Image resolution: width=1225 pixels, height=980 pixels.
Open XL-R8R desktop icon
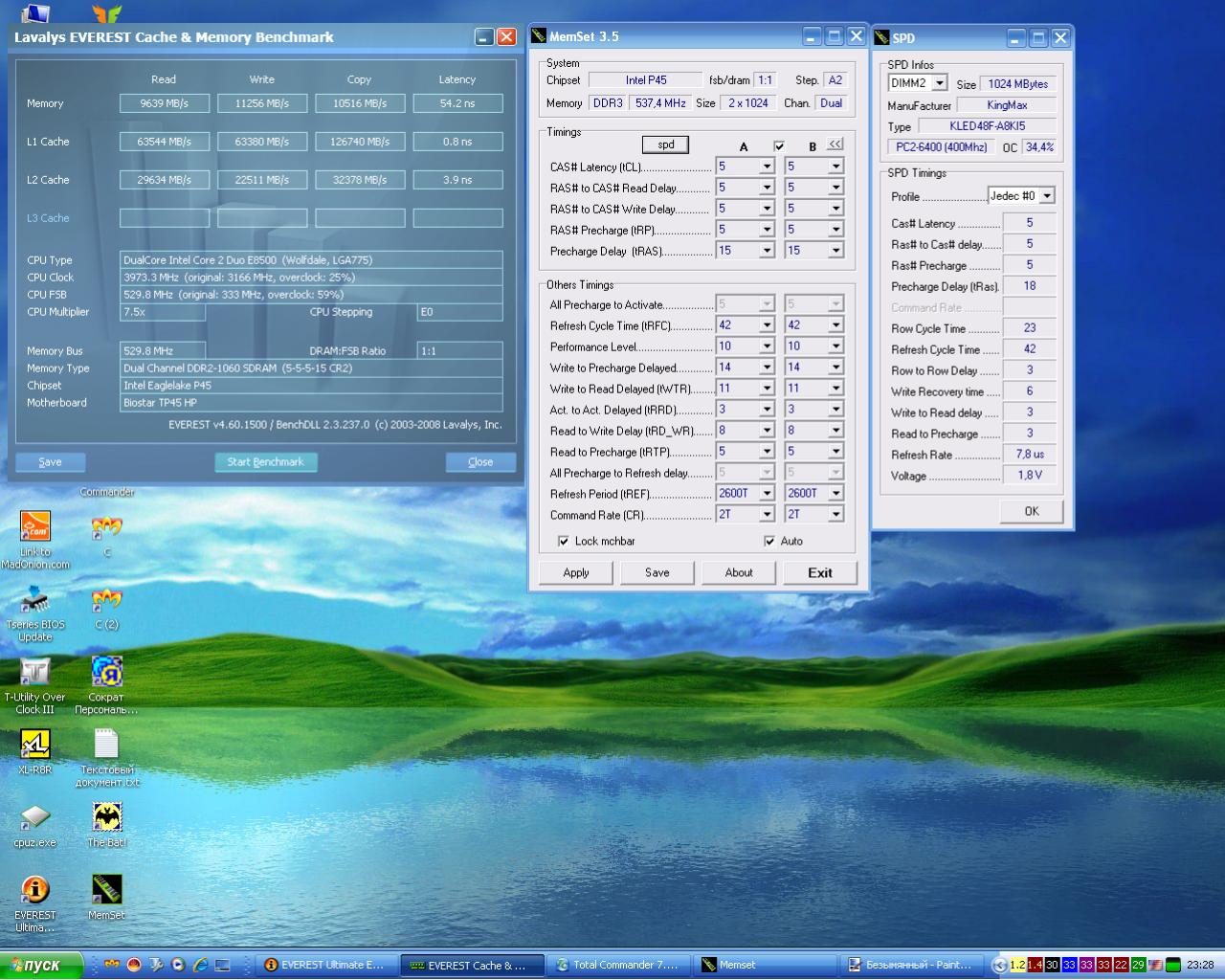(x=35, y=745)
